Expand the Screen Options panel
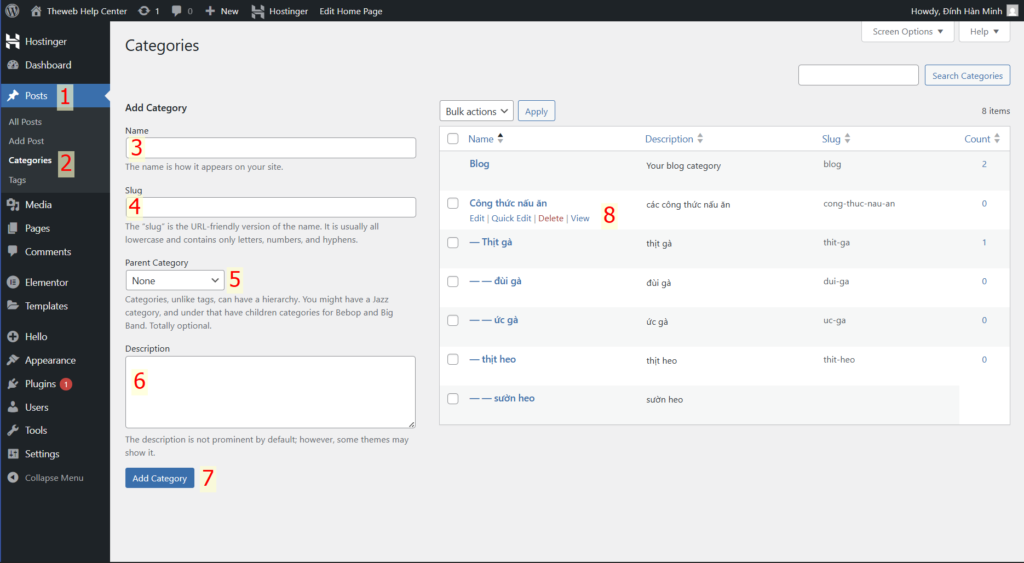The height and width of the screenshot is (563, 1024). pyautogui.click(x=907, y=32)
